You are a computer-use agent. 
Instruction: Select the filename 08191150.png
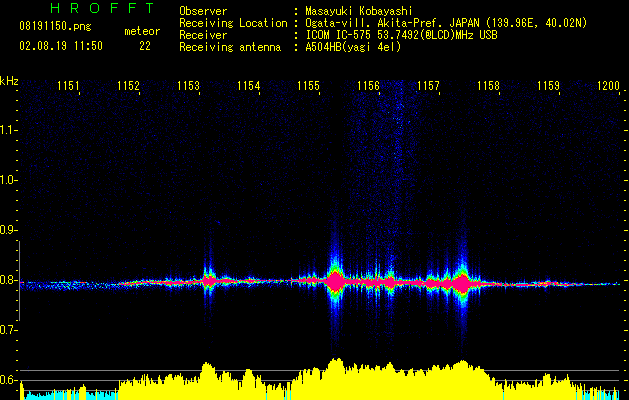click(55, 27)
